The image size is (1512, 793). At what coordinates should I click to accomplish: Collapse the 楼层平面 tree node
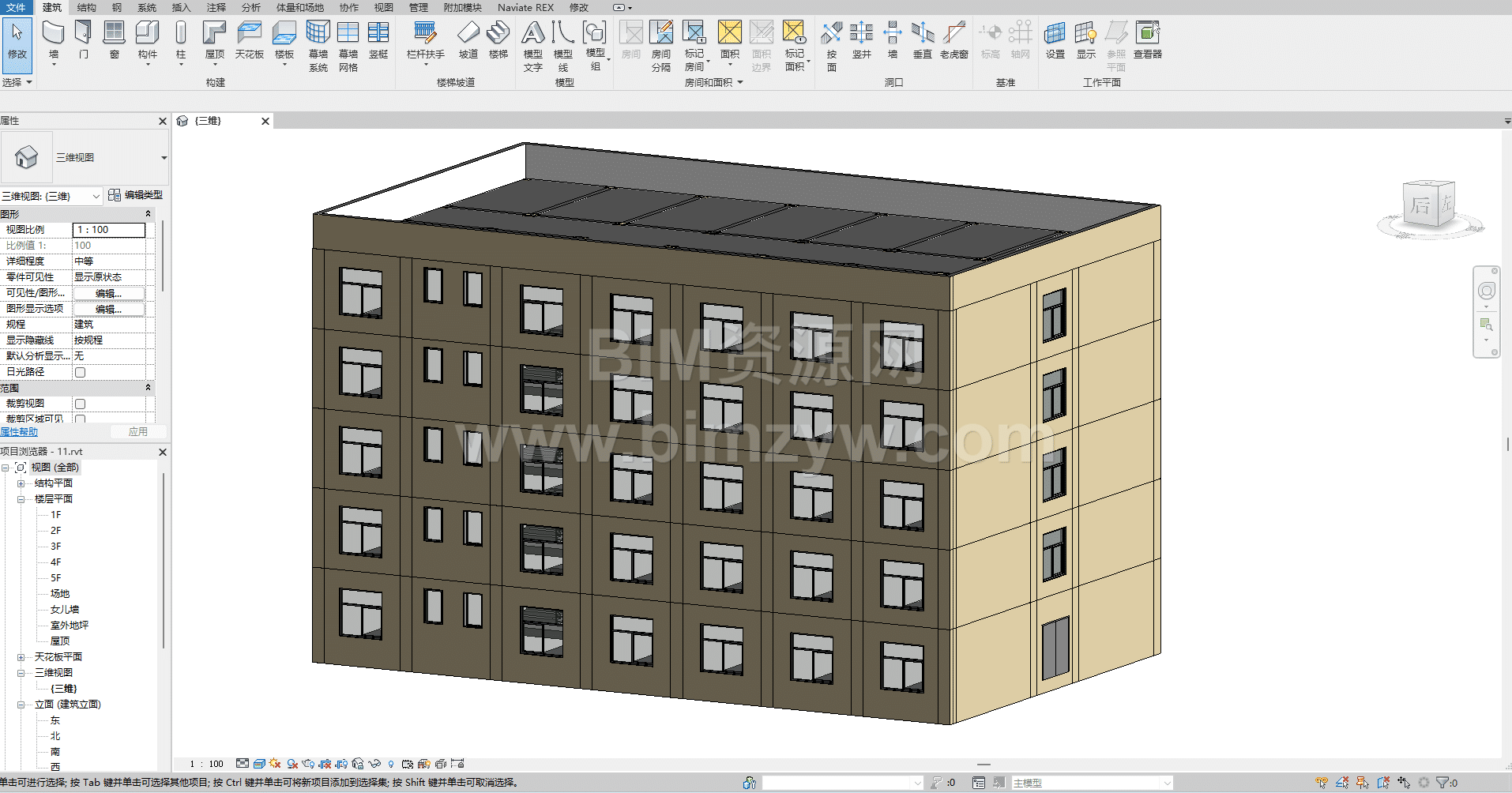(x=21, y=499)
